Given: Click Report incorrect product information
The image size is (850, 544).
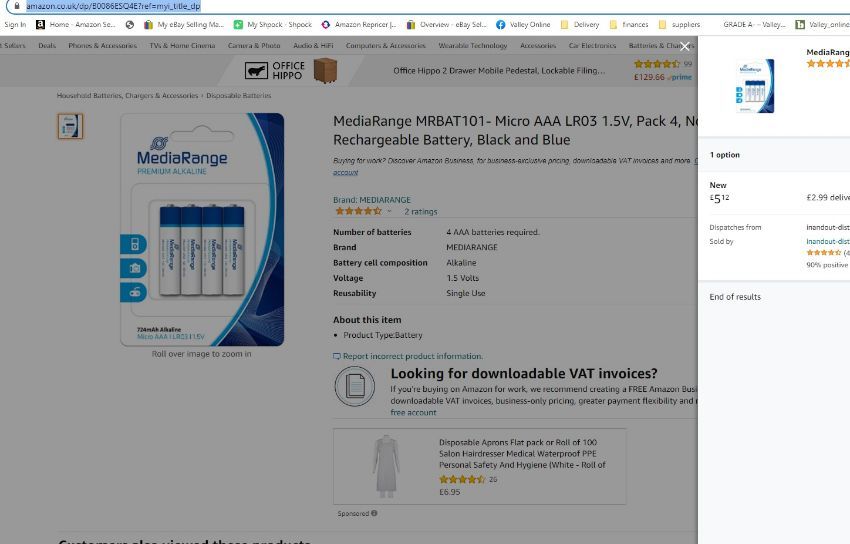Looking at the screenshot, I should click(408, 356).
